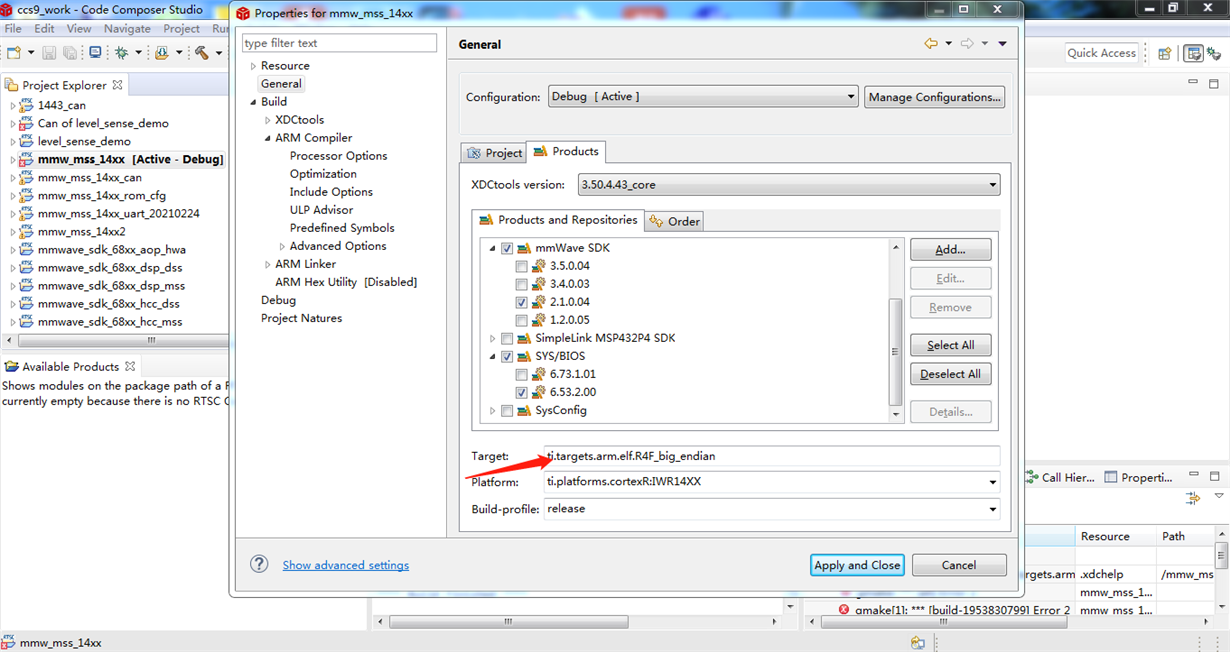
Task: Open the Build-profile dropdown
Action: (x=772, y=509)
